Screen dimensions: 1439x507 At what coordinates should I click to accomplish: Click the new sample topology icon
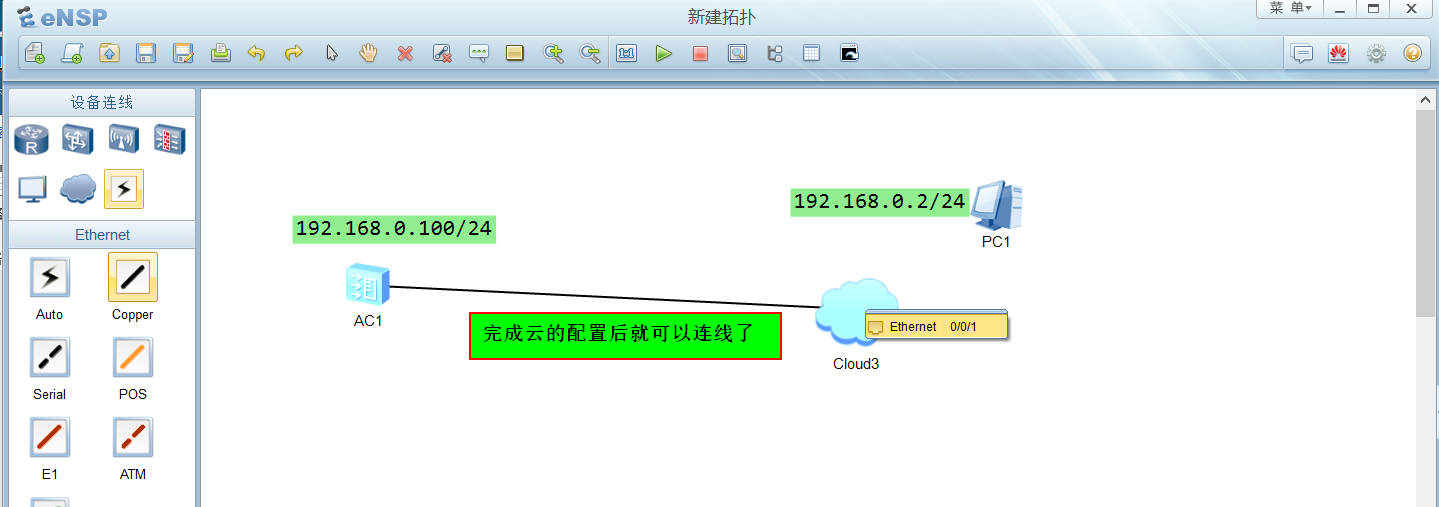tap(72, 53)
